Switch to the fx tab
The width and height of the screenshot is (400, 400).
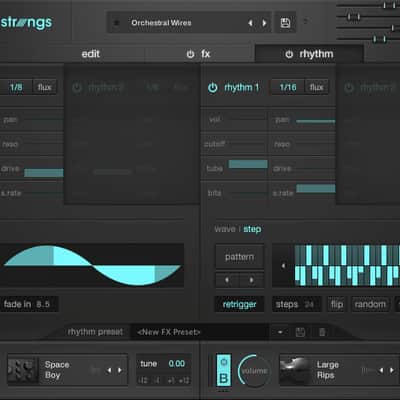point(205,54)
